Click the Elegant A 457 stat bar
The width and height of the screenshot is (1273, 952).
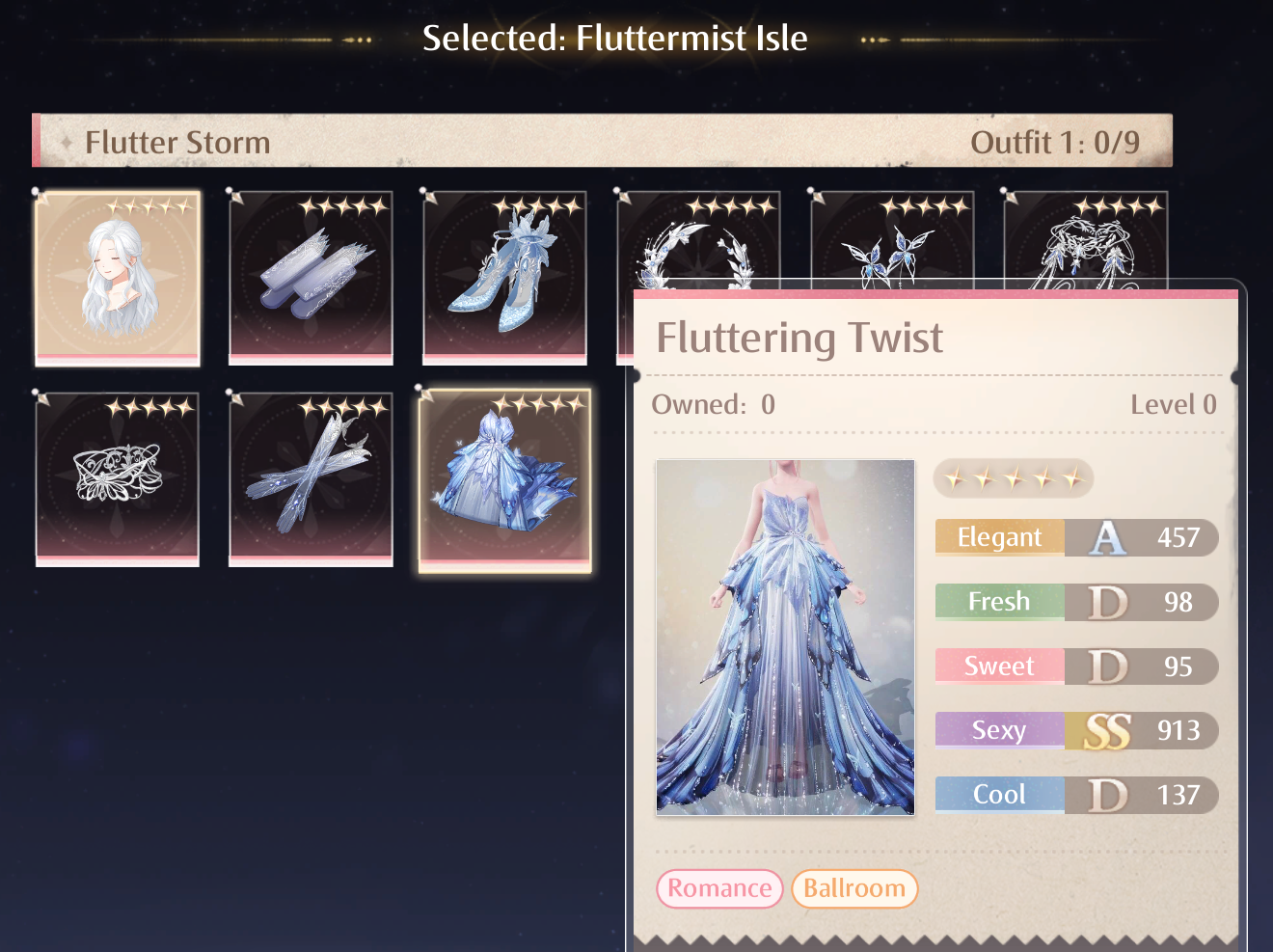click(x=1076, y=537)
